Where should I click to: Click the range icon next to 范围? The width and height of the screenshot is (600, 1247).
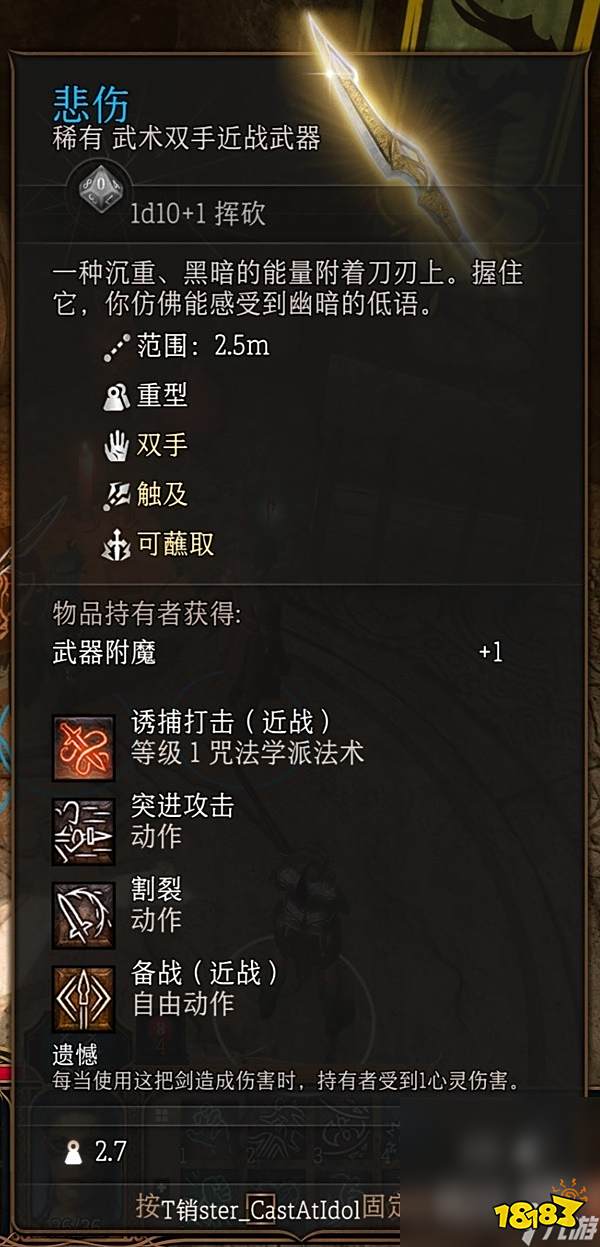(x=116, y=347)
